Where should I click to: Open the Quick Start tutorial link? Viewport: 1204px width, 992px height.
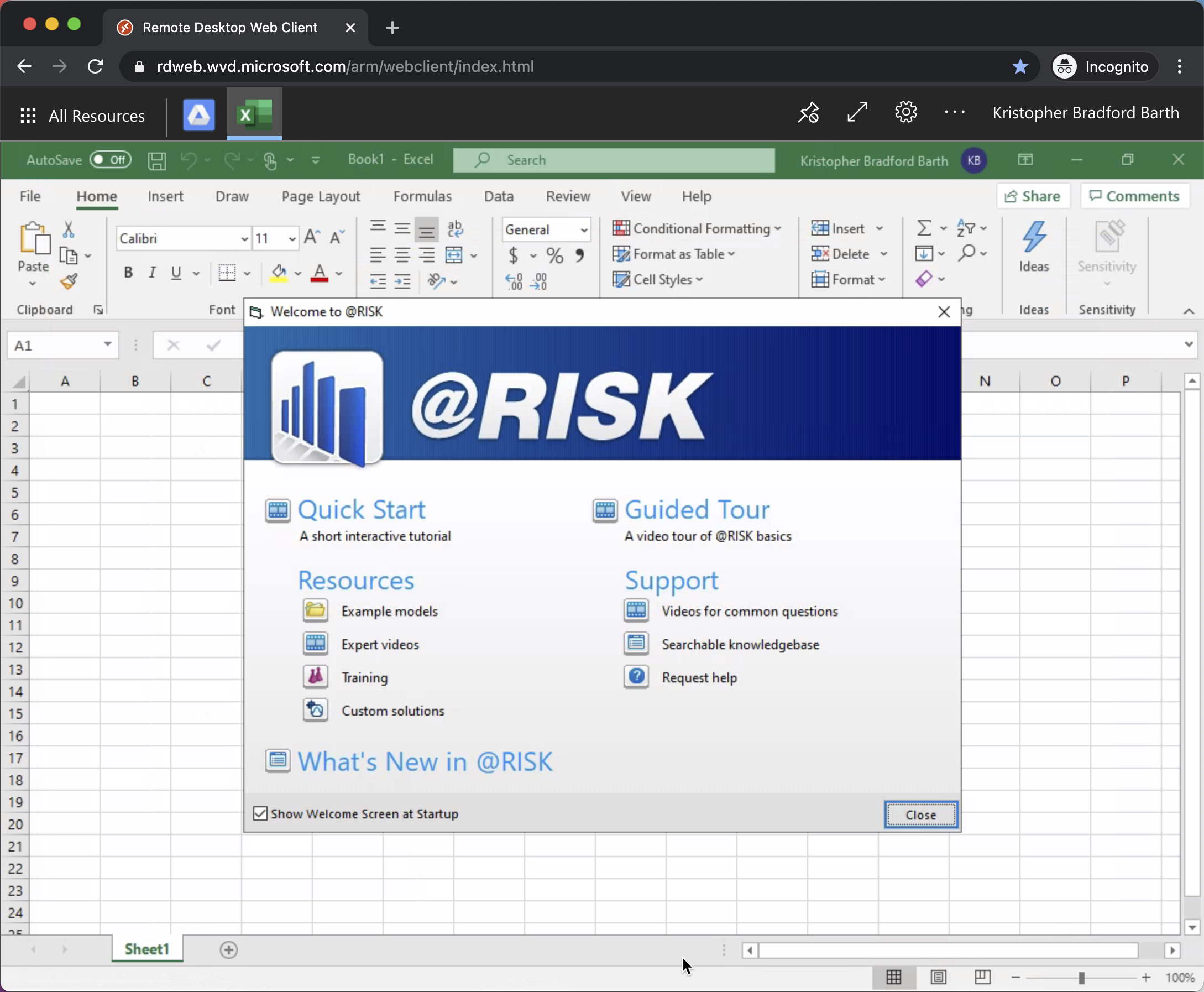(362, 510)
